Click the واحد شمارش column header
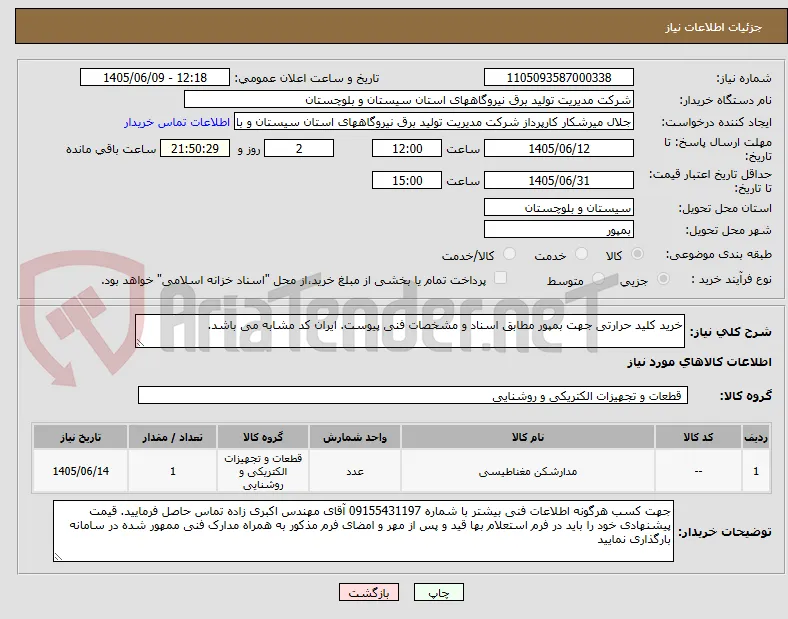The image size is (788, 619). [355, 437]
